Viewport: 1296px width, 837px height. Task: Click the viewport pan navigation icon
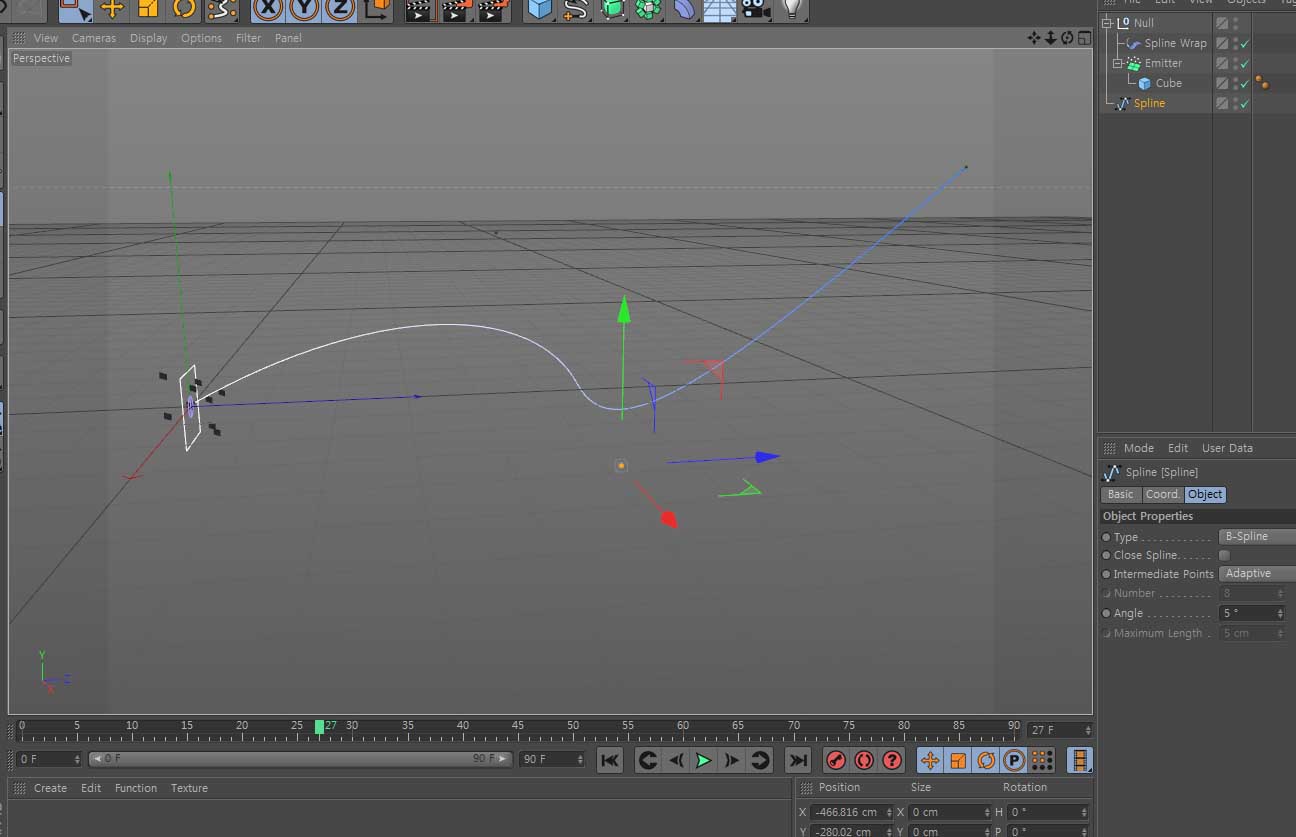pos(1034,38)
